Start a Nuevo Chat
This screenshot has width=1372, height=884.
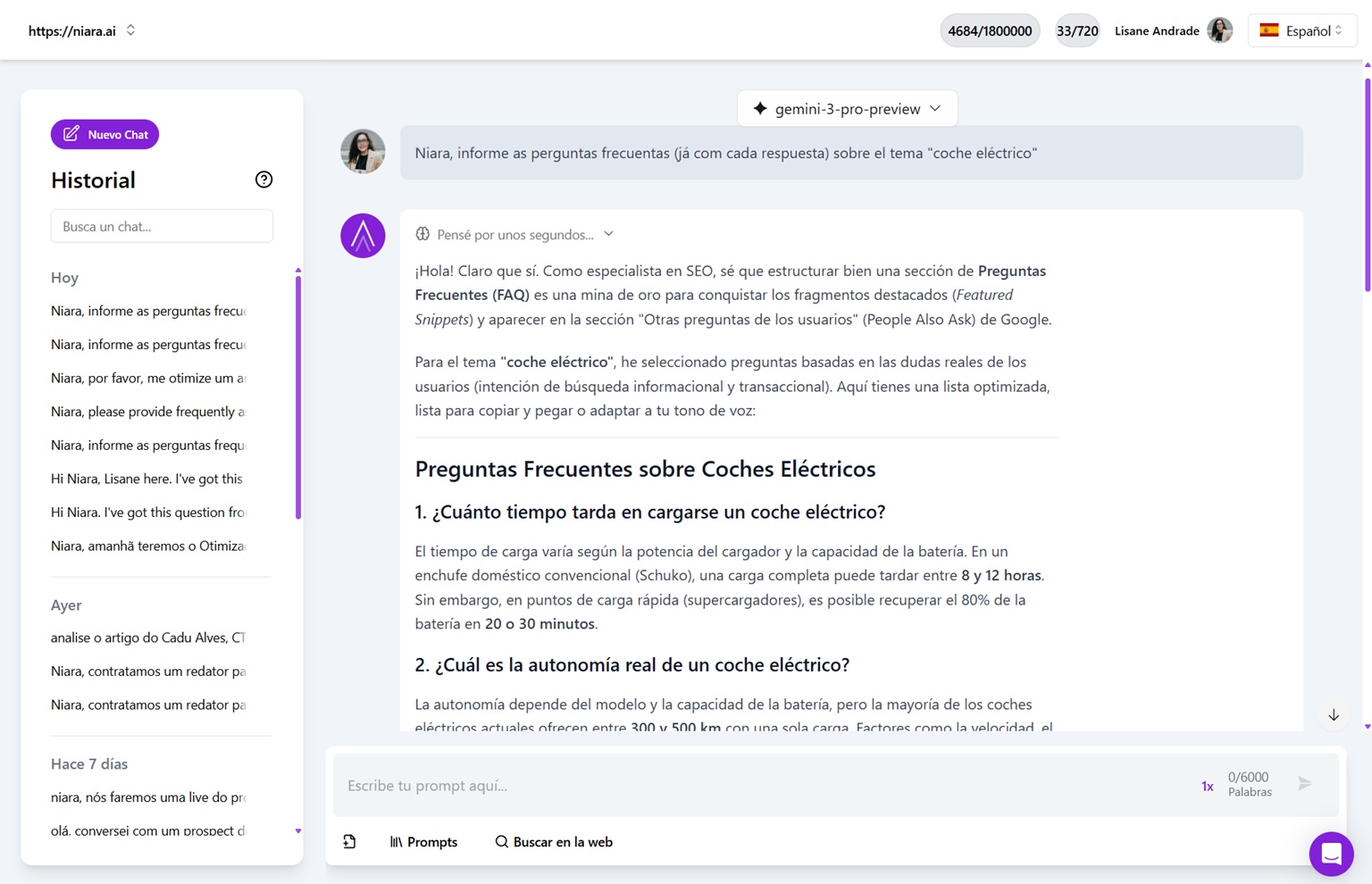[105, 134]
